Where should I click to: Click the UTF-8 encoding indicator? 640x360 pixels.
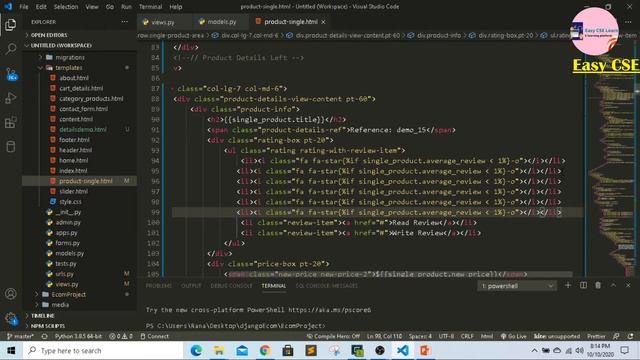pos(446,336)
